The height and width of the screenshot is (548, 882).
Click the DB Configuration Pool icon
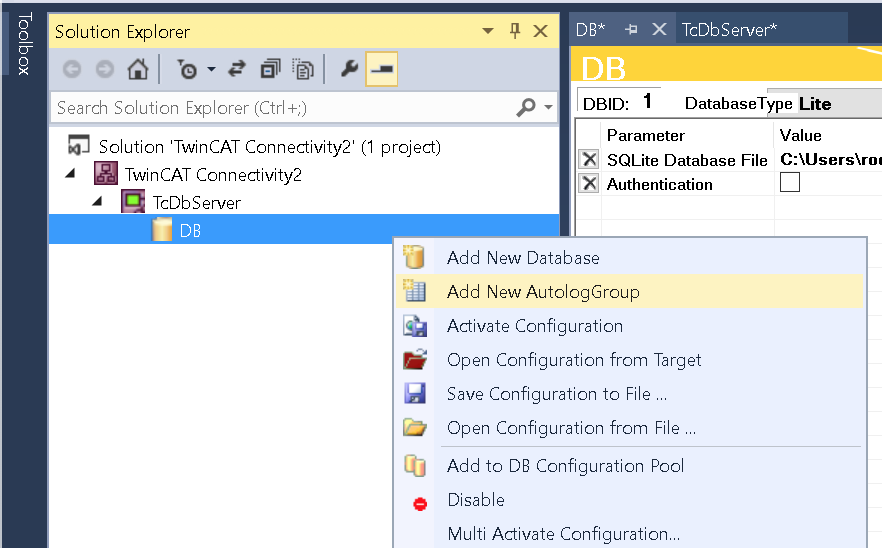click(x=415, y=465)
